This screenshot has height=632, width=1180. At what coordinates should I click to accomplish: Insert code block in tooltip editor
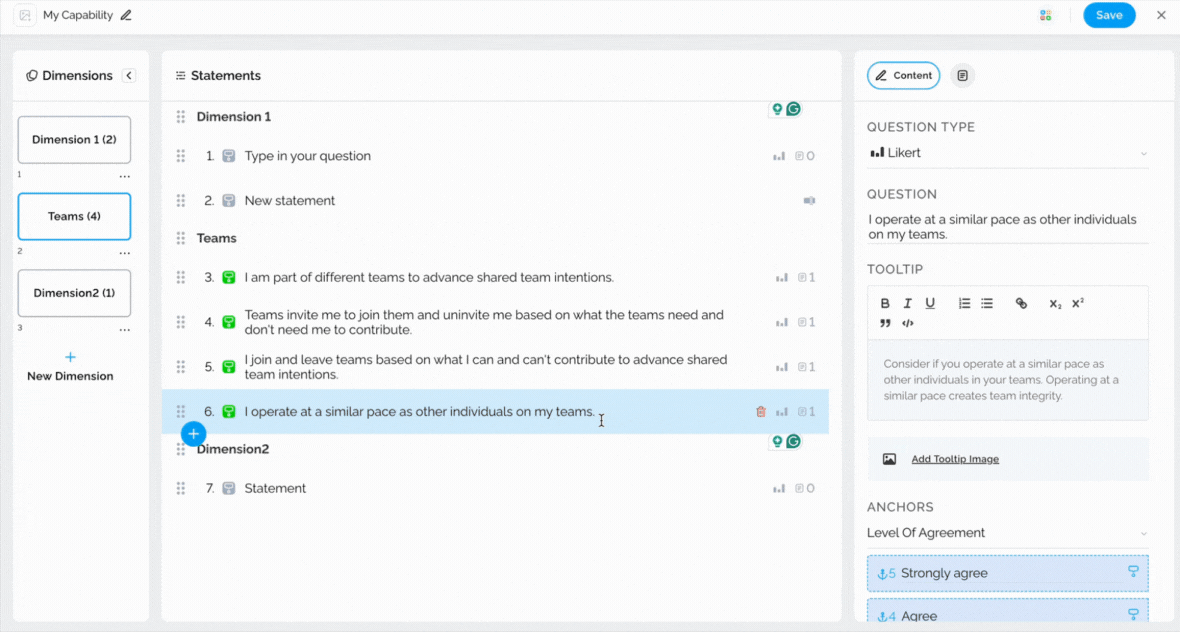point(908,324)
